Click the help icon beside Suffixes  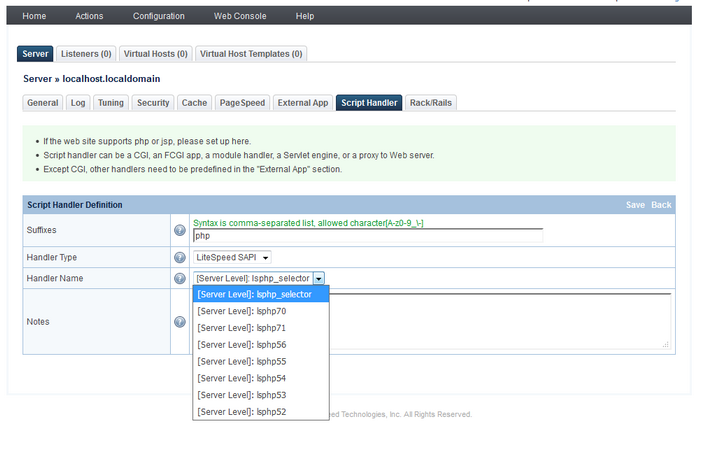pos(180,230)
